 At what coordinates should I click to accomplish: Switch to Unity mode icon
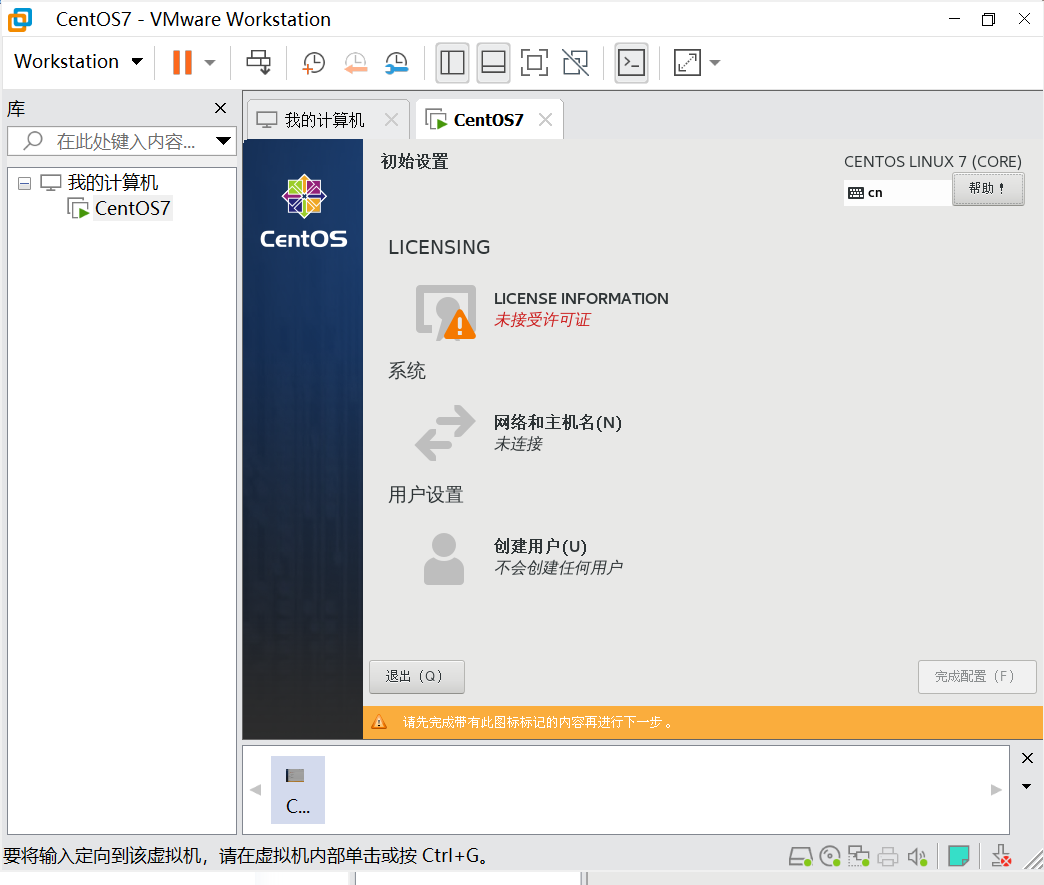pos(575,63)
